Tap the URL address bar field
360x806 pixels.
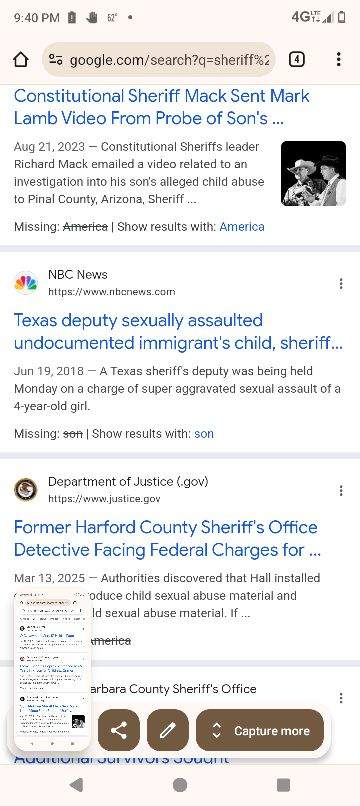(159, 60)
